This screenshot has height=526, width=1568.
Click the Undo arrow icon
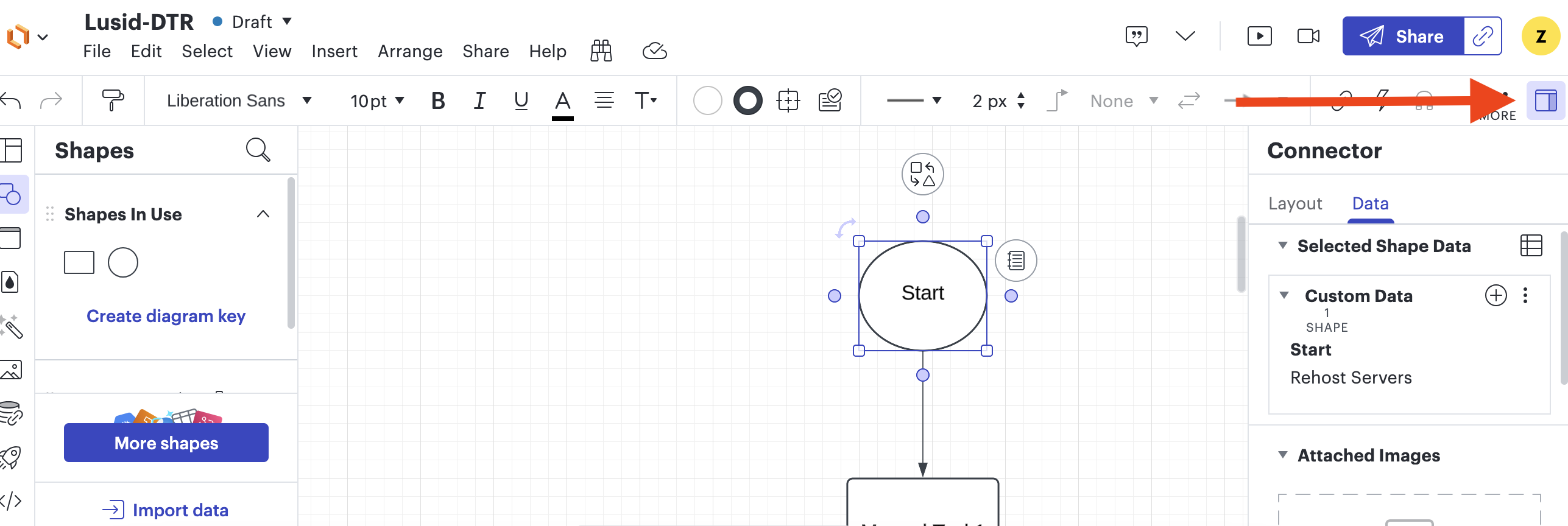(x=10, y=100)
